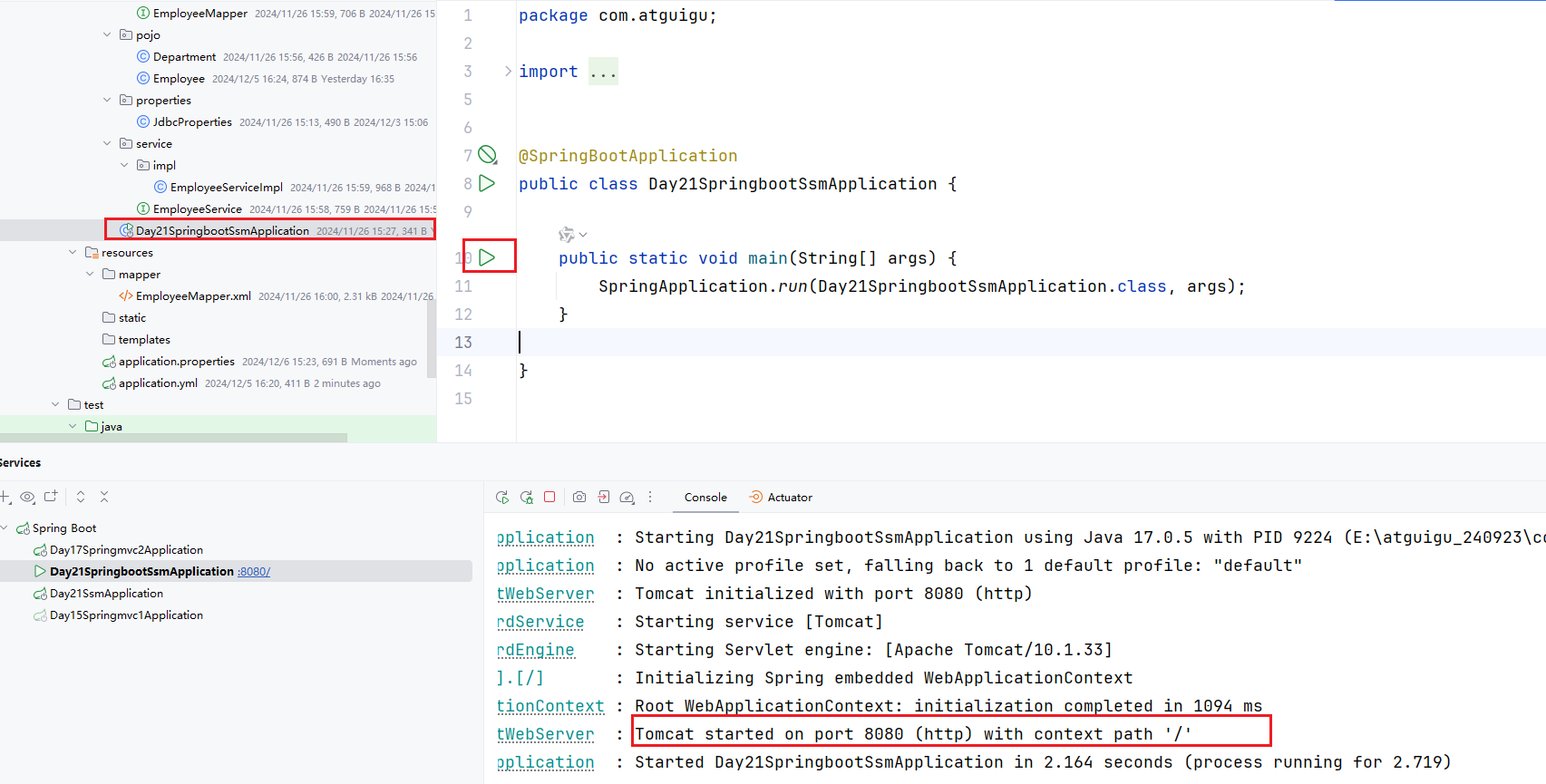Click the EmployeeMapper.xml file icon
The image size is (1546, 784).
pyautogui.click(x=126, y=295)
